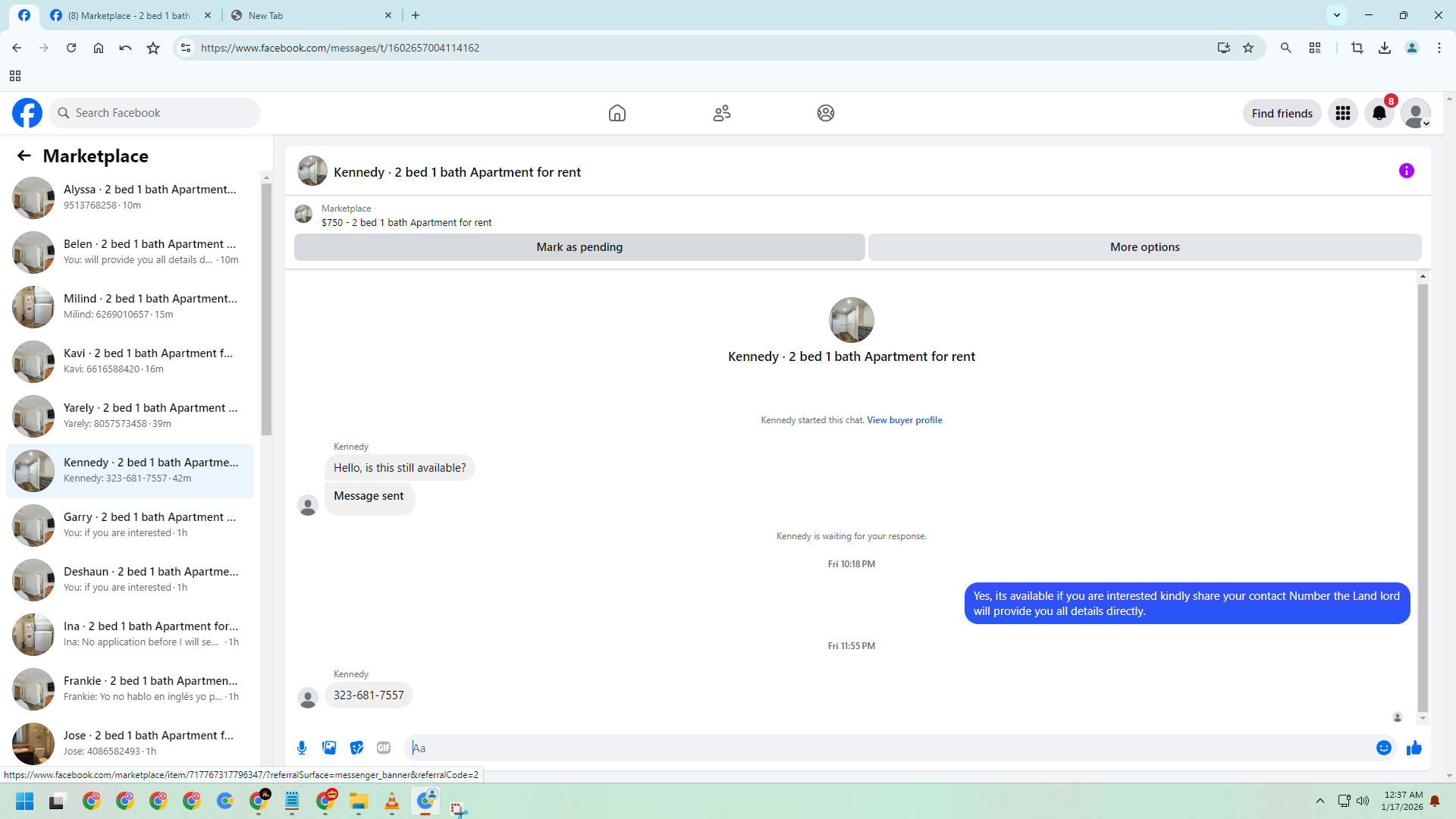Open View buyer profile link
This screenshot has width=1456, height=819.
point(904,420)
